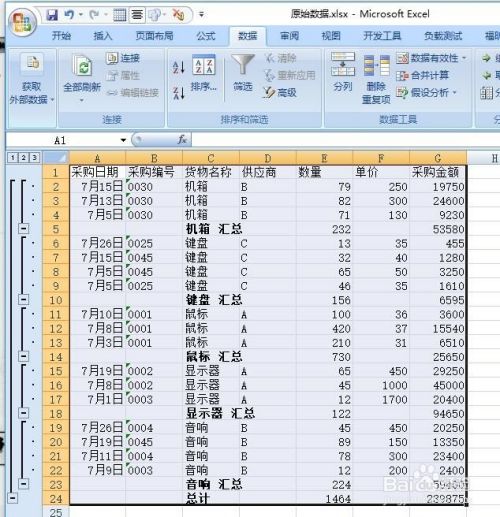Collapse the 键盘 汇总 group minus button
The image size is (500, 517).
click(23, 299)
